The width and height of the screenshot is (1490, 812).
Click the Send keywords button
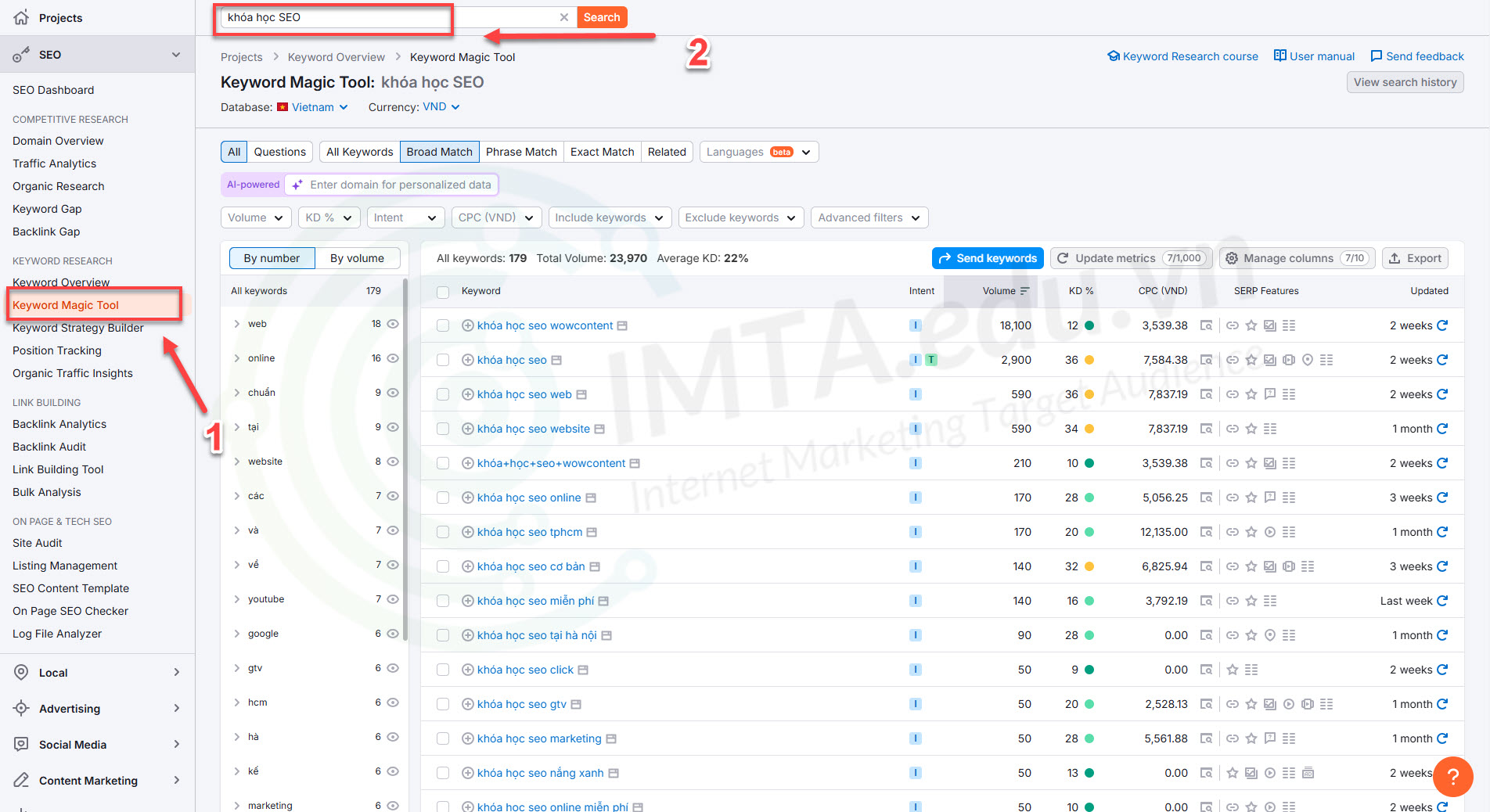tap(988, 258)
